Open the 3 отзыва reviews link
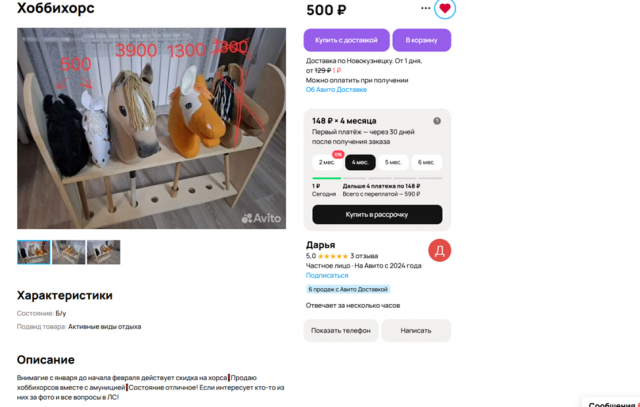This screenshot has height=407, width=640. pyautogui.click(x=364, y=256)
